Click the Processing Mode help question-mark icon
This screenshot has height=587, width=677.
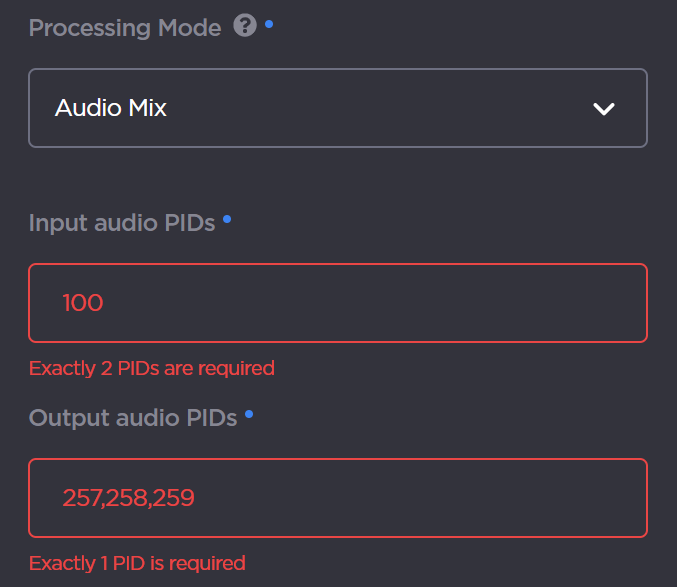coord(245,26)
